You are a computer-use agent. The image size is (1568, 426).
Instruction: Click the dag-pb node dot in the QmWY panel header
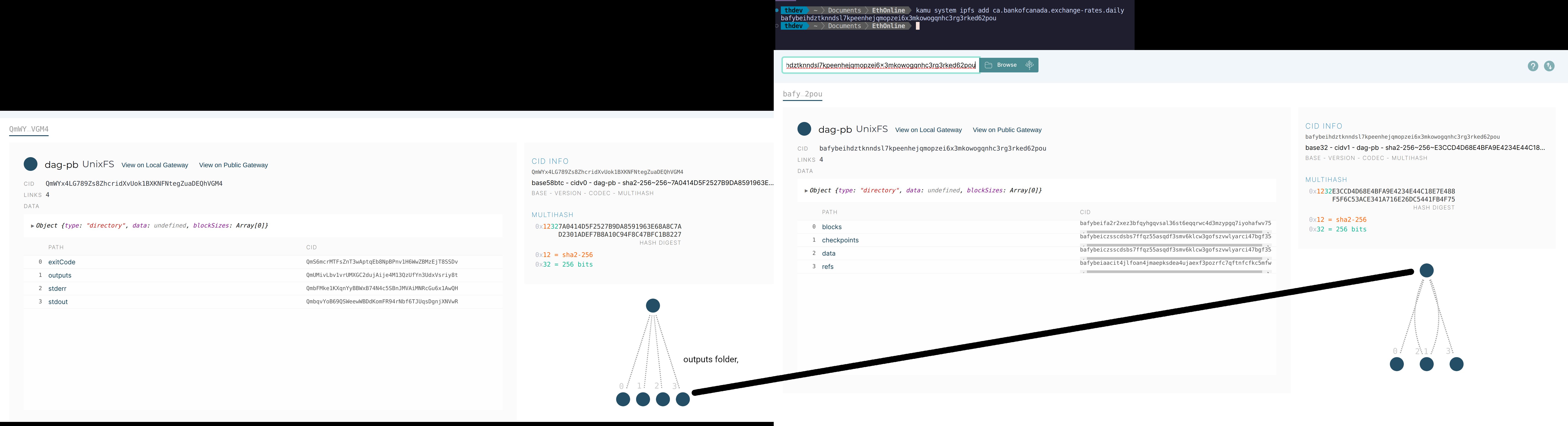tap(30, 164)
